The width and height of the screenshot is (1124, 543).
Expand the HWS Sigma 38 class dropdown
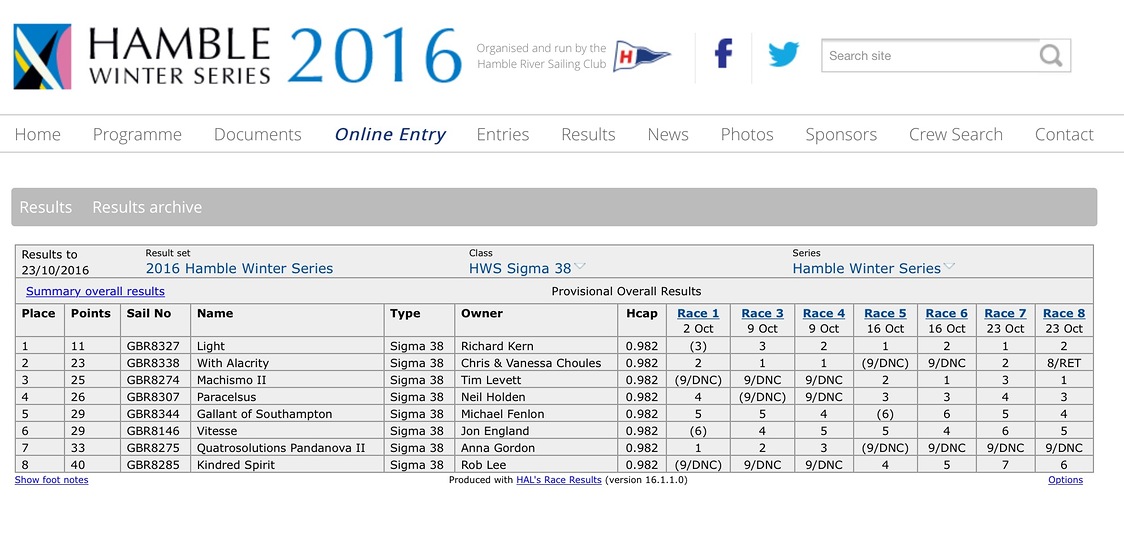click(528, 268)
